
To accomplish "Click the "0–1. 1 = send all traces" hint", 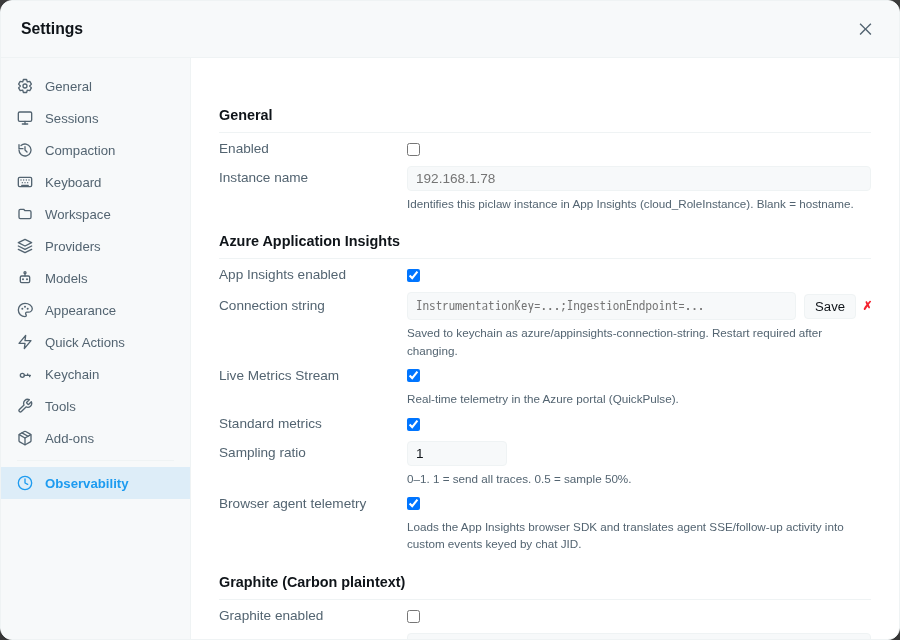I will click(x=519, y=479).
